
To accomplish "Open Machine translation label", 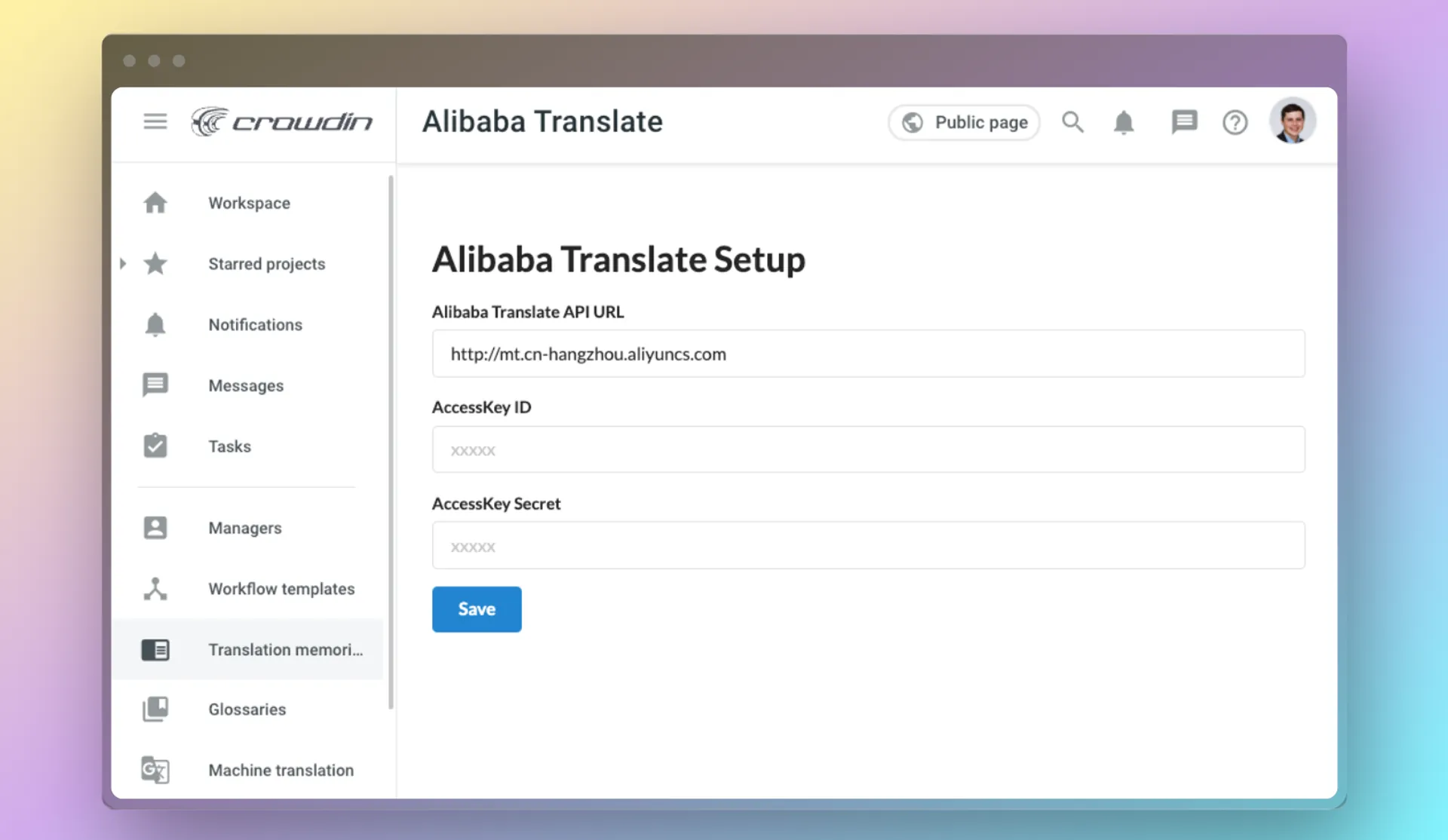I will click(281, 770).
